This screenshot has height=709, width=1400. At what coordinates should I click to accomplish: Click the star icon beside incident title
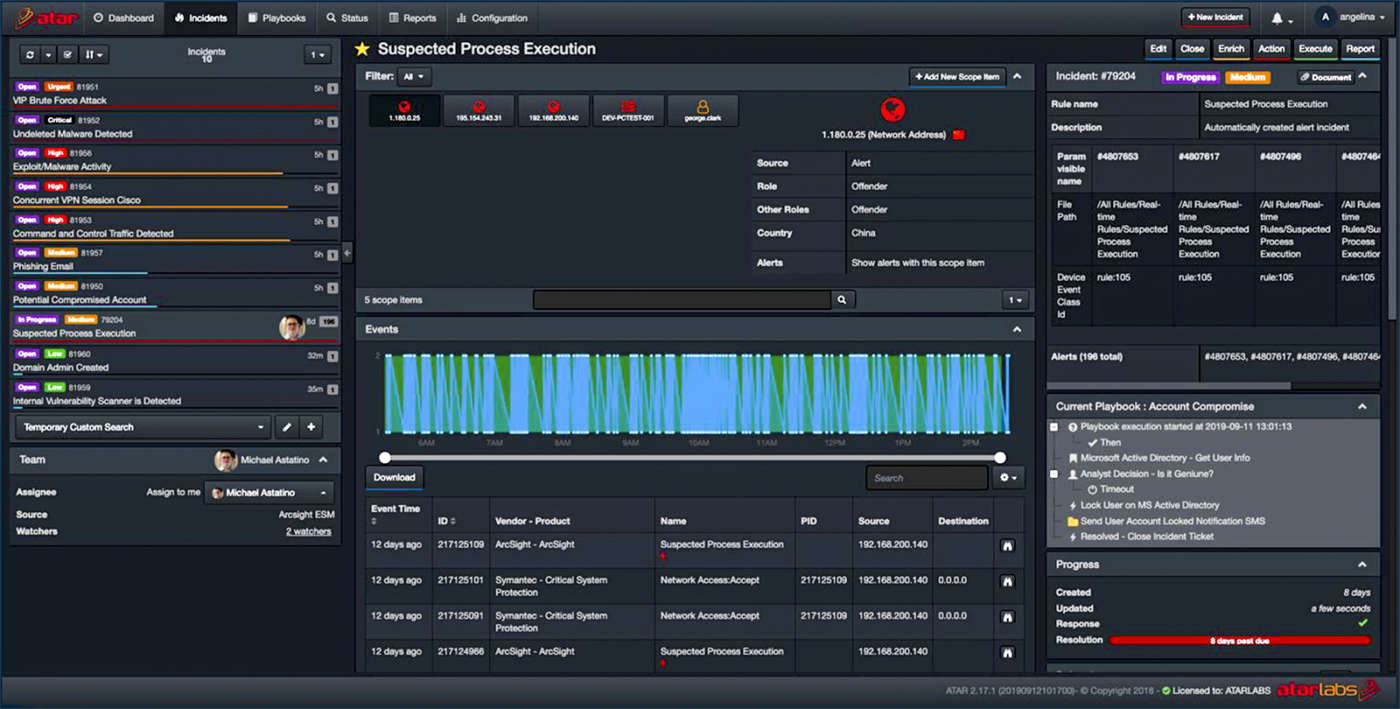pos(362,49)
